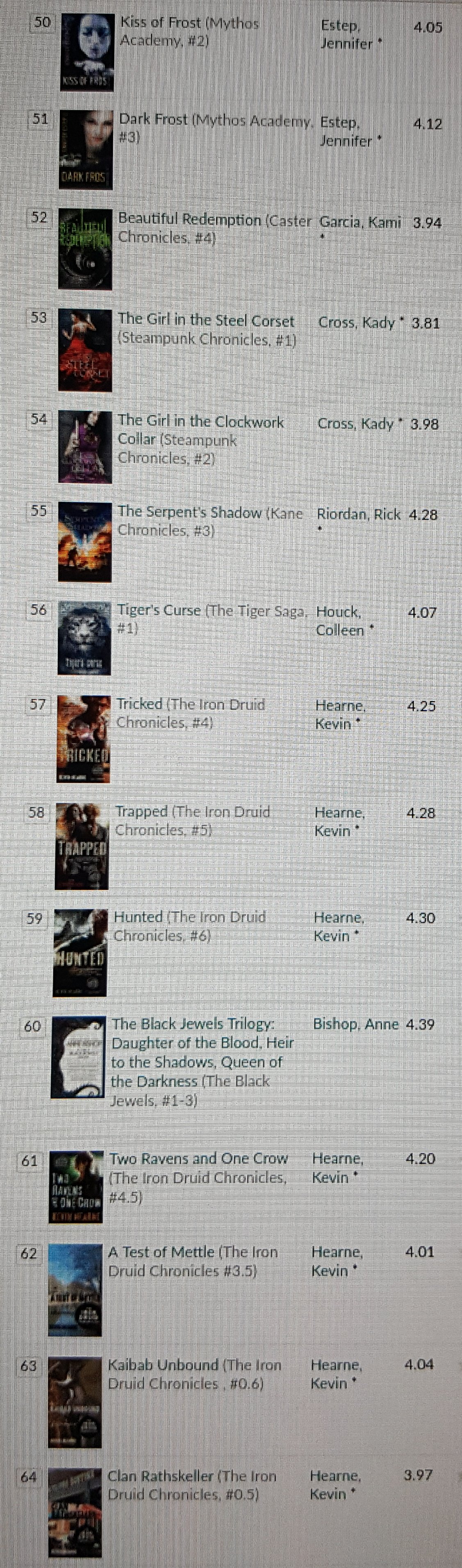The height and width of the screenshot is (1568, 462).
Task: Open the Two Ravens and One Crow cover
Action: point(76,1187)
